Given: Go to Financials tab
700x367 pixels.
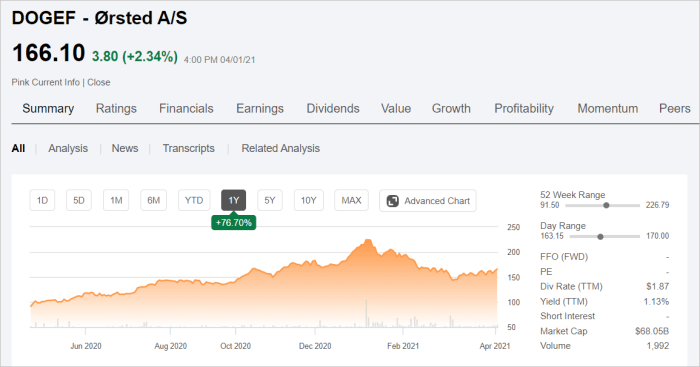Looking at the screenshot, I should tap(186, 108).
